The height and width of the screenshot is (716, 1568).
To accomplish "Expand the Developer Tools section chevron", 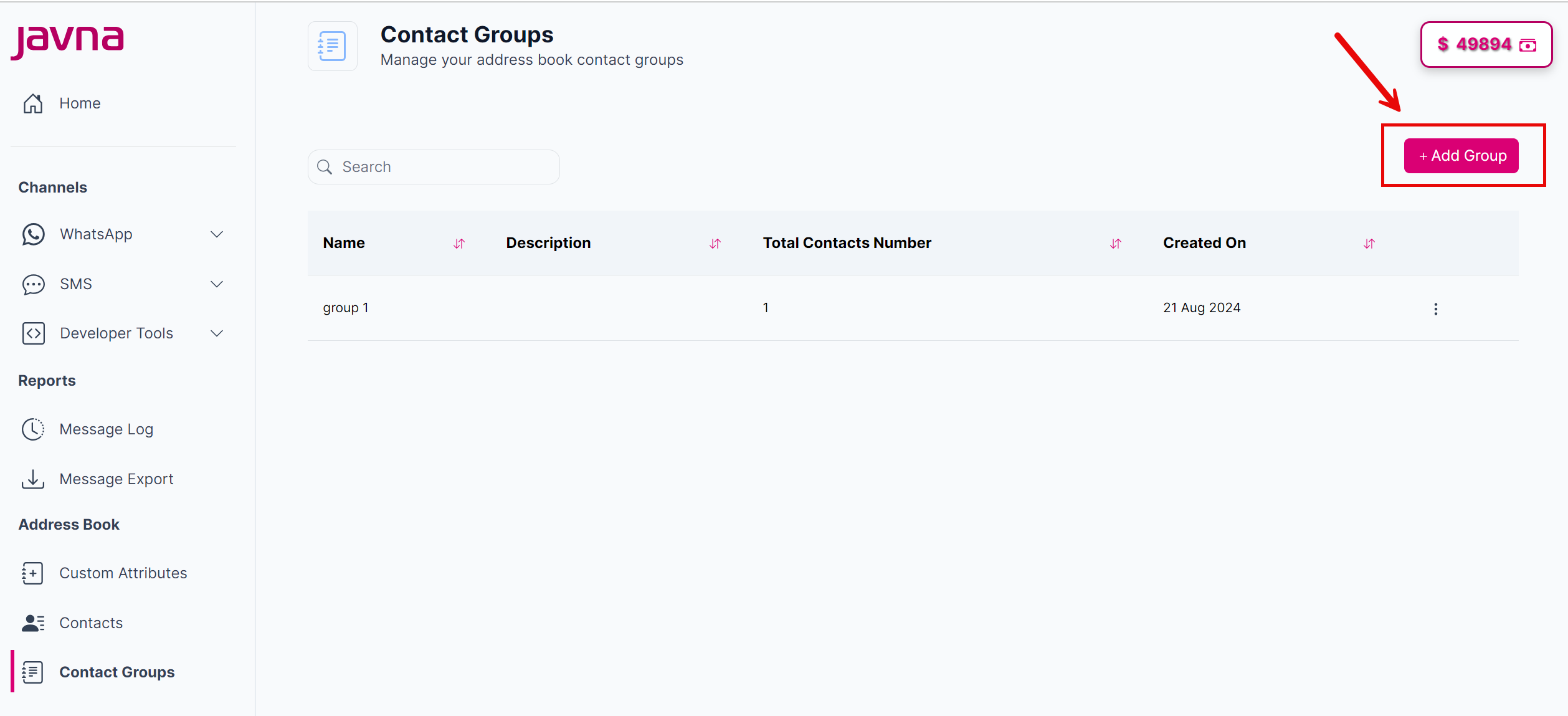I will [x=216, y=333].
